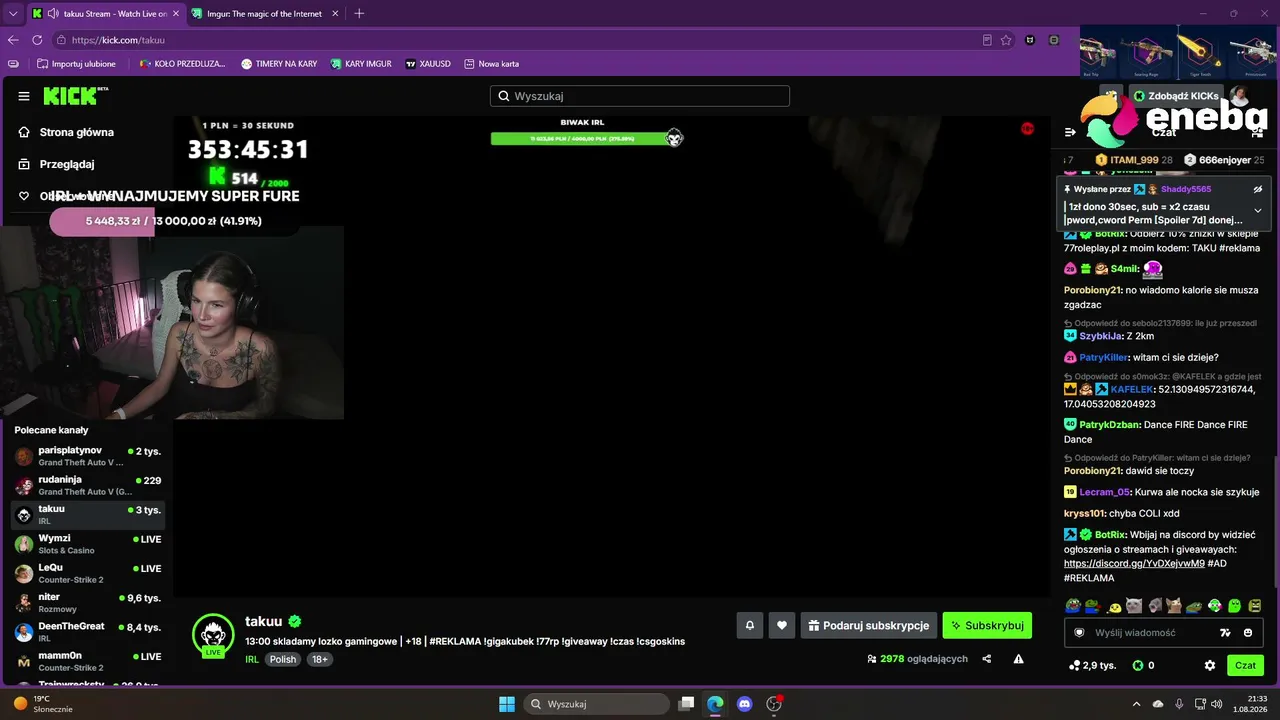The width and height of the screenshot is (1280, 720).
Task: Open KOŁO PRZEDŁUŻA bookmark
Action: (182, 64)
